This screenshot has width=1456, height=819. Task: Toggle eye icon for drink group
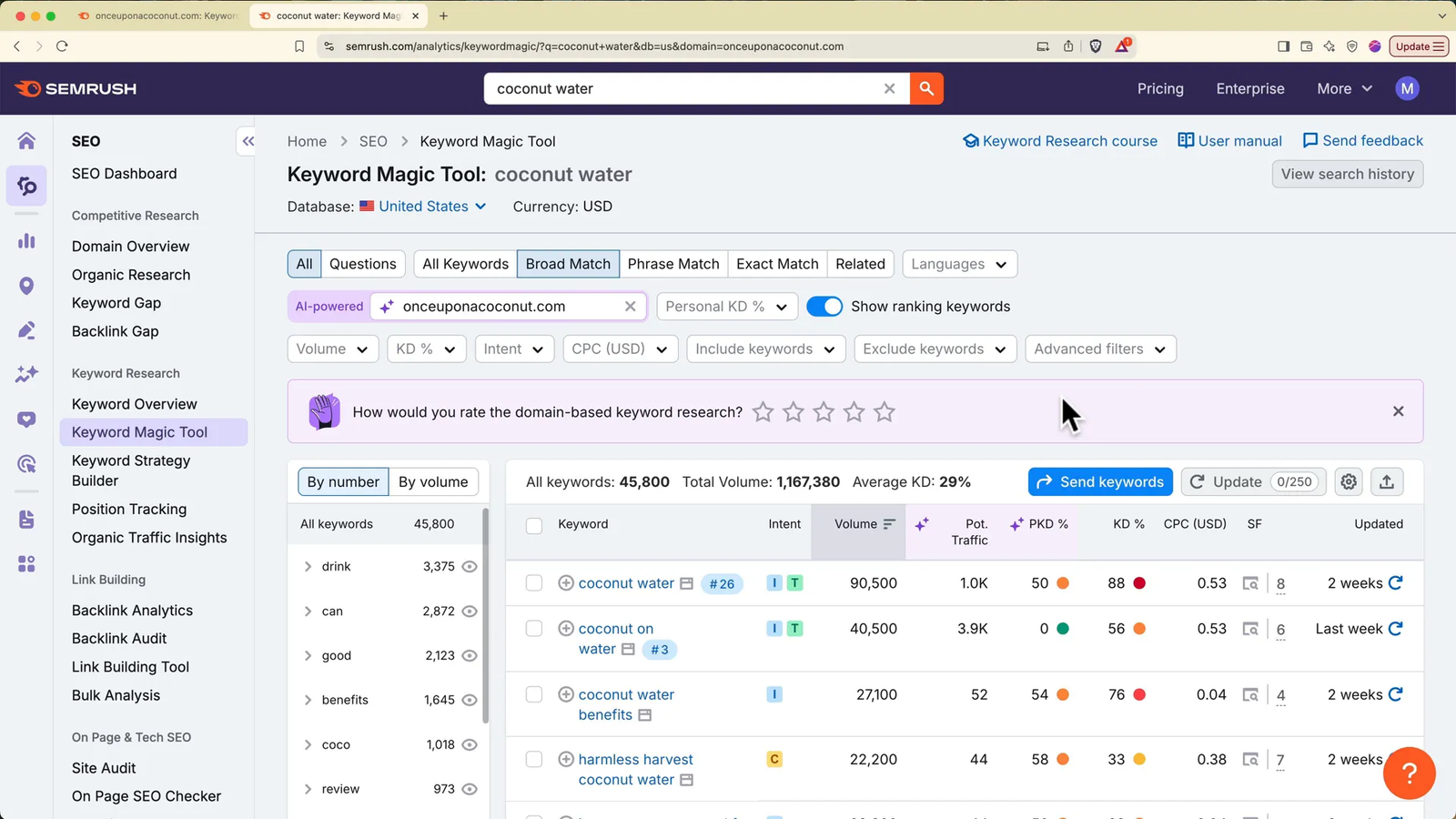tap(470, 566)
